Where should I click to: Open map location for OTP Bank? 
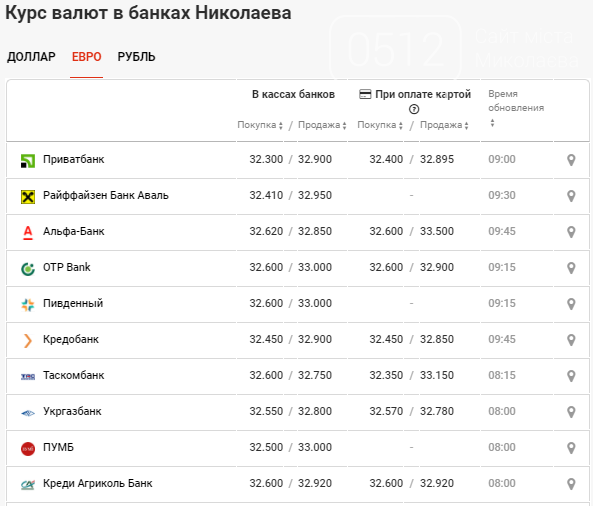(571, 268)
